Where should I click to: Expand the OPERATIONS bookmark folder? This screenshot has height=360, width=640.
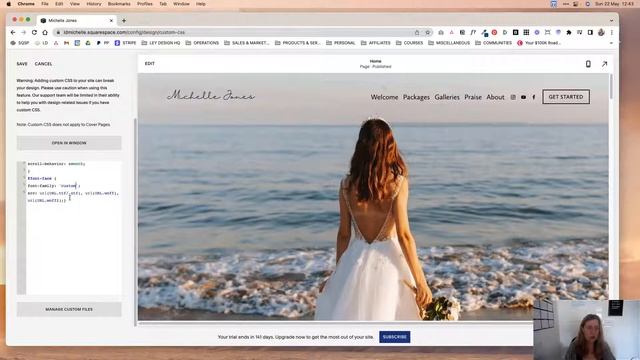pyautogui.click(x=202, y=43)
